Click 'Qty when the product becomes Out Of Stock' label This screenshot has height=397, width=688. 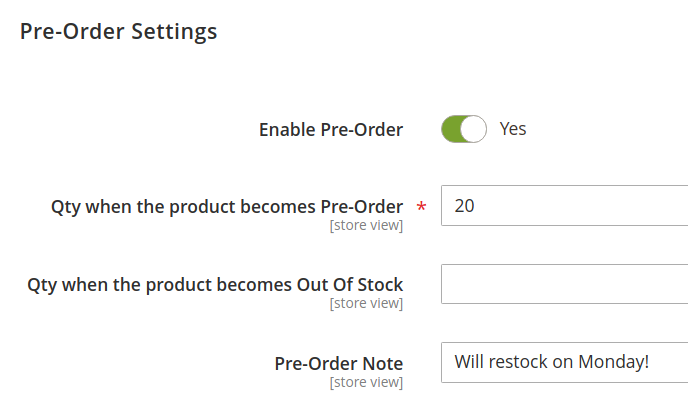point(215,285)
